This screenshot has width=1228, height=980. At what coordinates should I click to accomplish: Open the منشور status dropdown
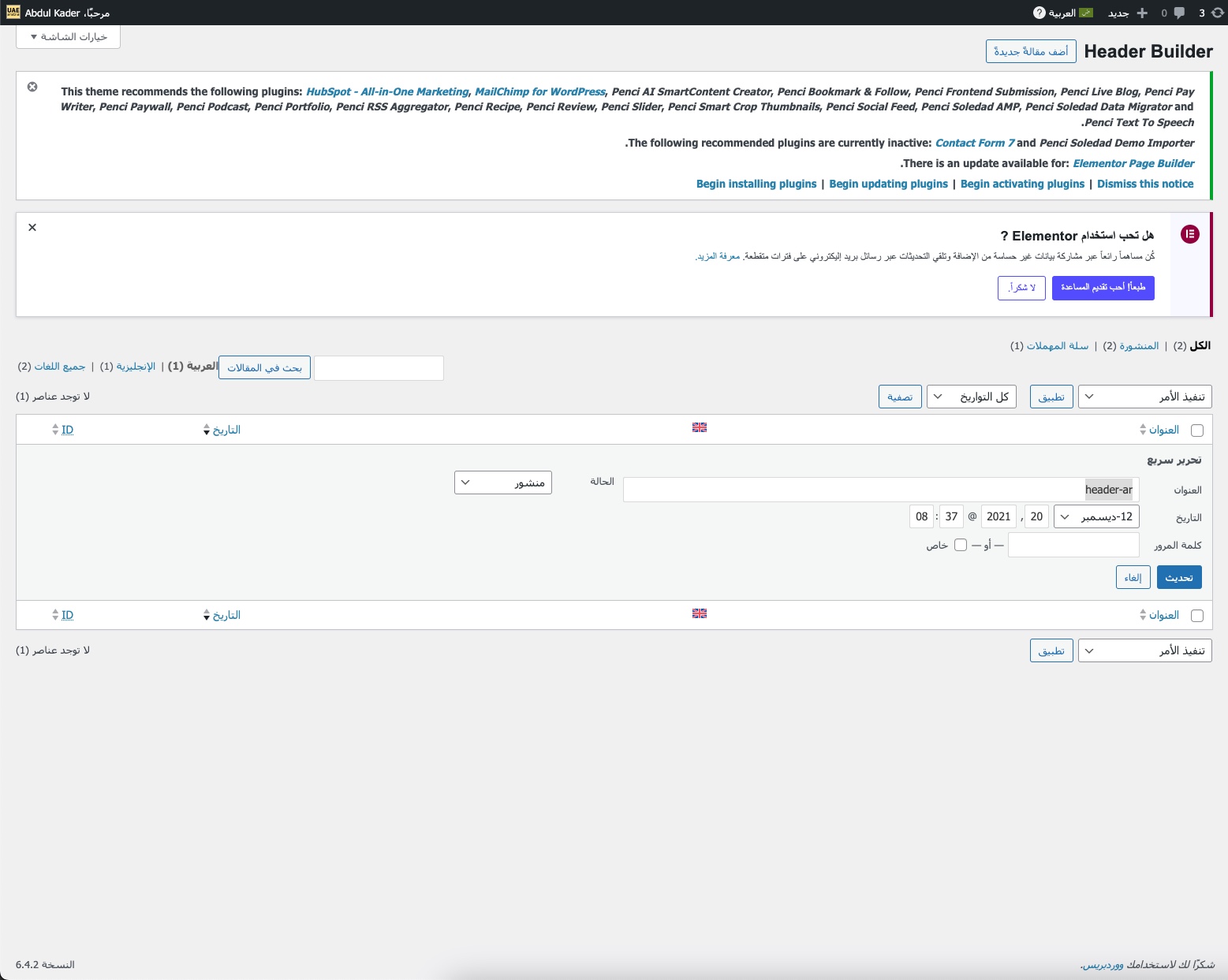pos(503,483)
